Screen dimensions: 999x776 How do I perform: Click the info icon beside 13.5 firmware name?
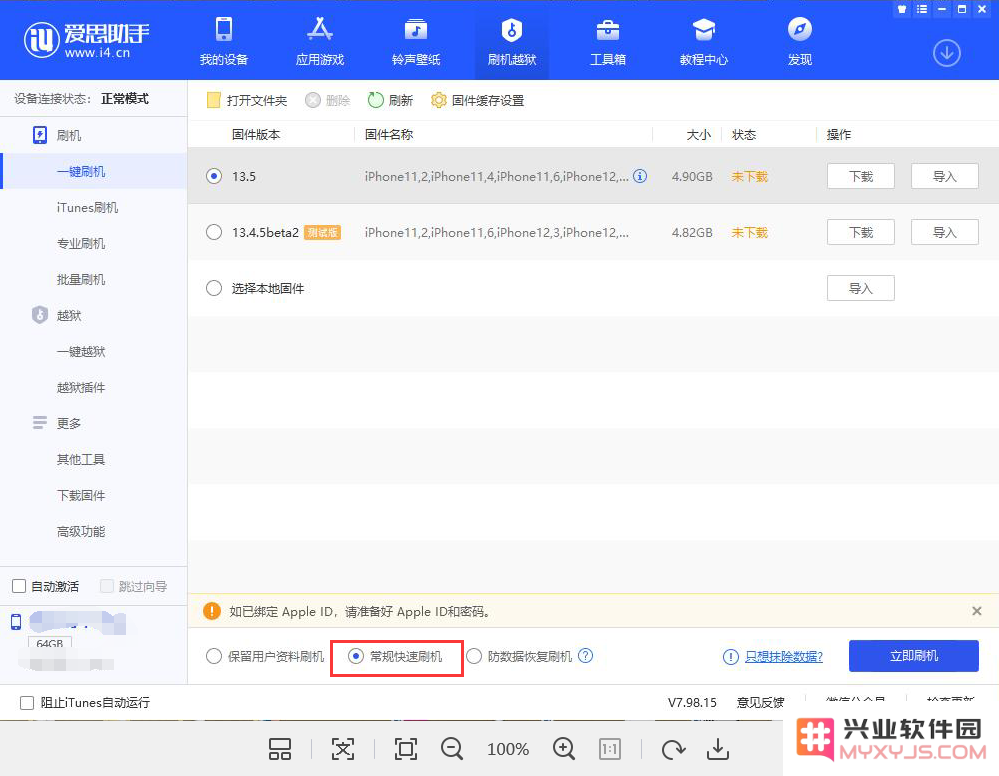pyautogui.click(x=640, y=176)
